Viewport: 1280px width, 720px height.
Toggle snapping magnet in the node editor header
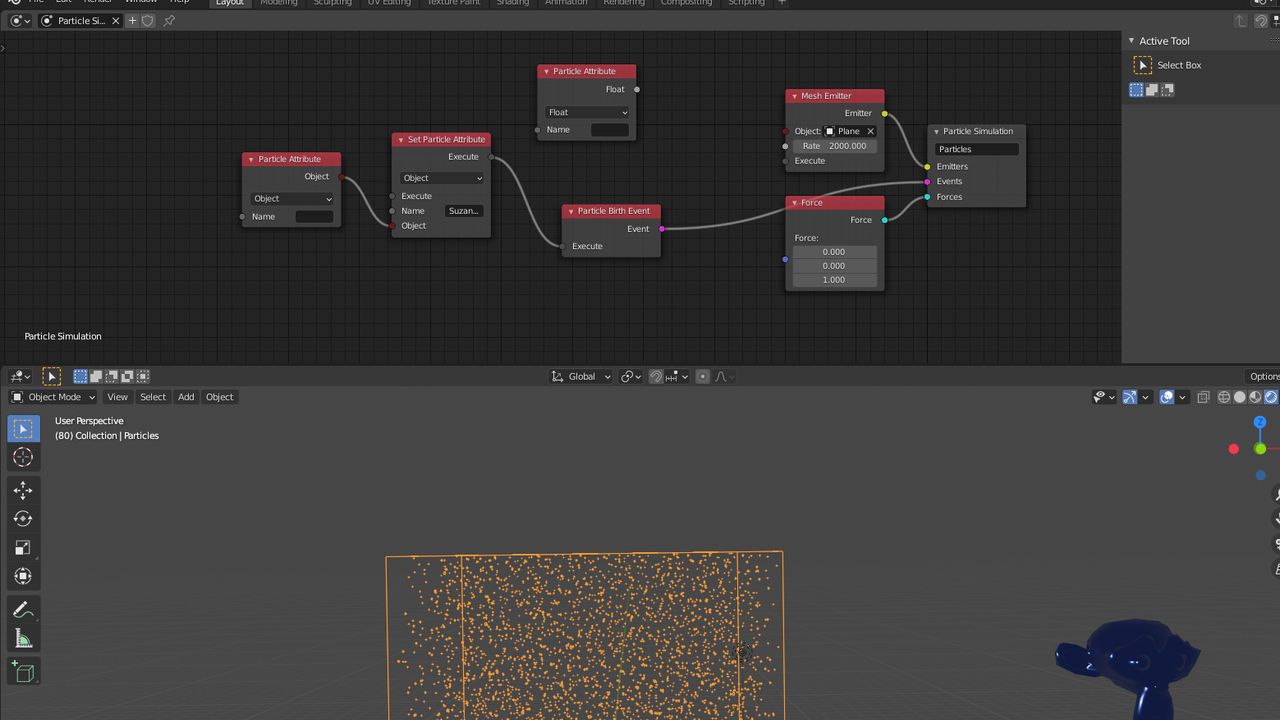656,376
